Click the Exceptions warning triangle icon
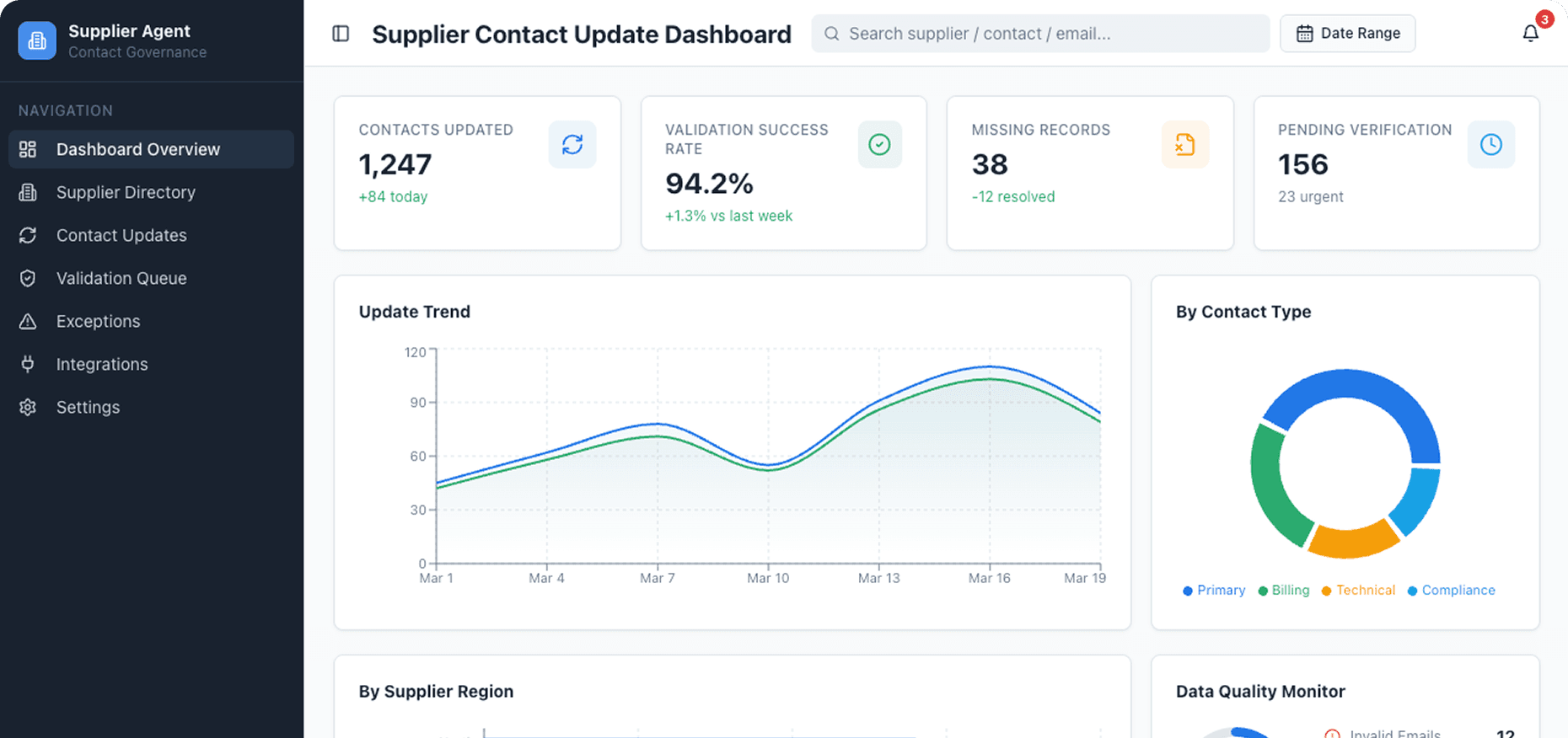 (28, 321)
